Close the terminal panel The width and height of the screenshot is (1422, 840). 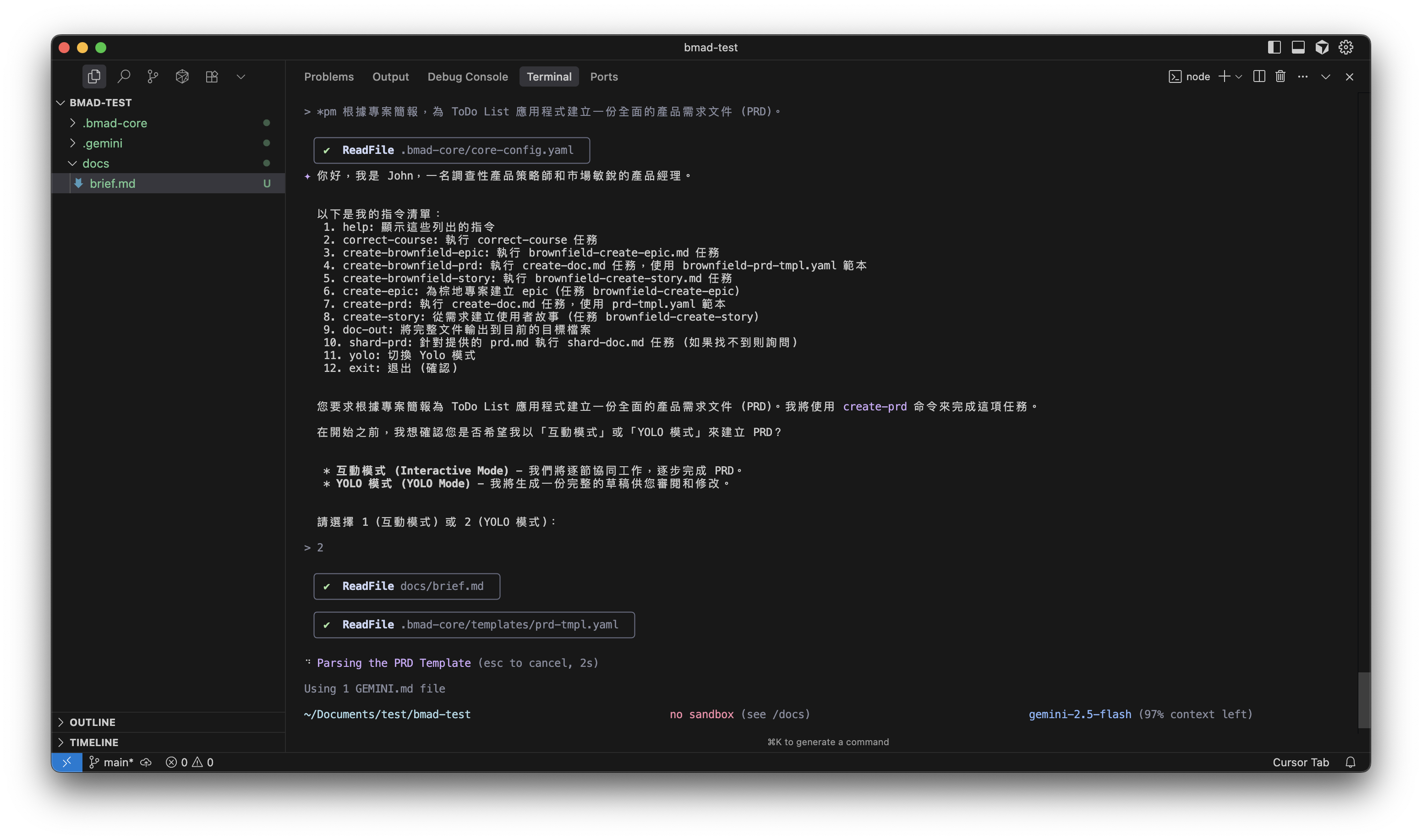click(1350, 76)
